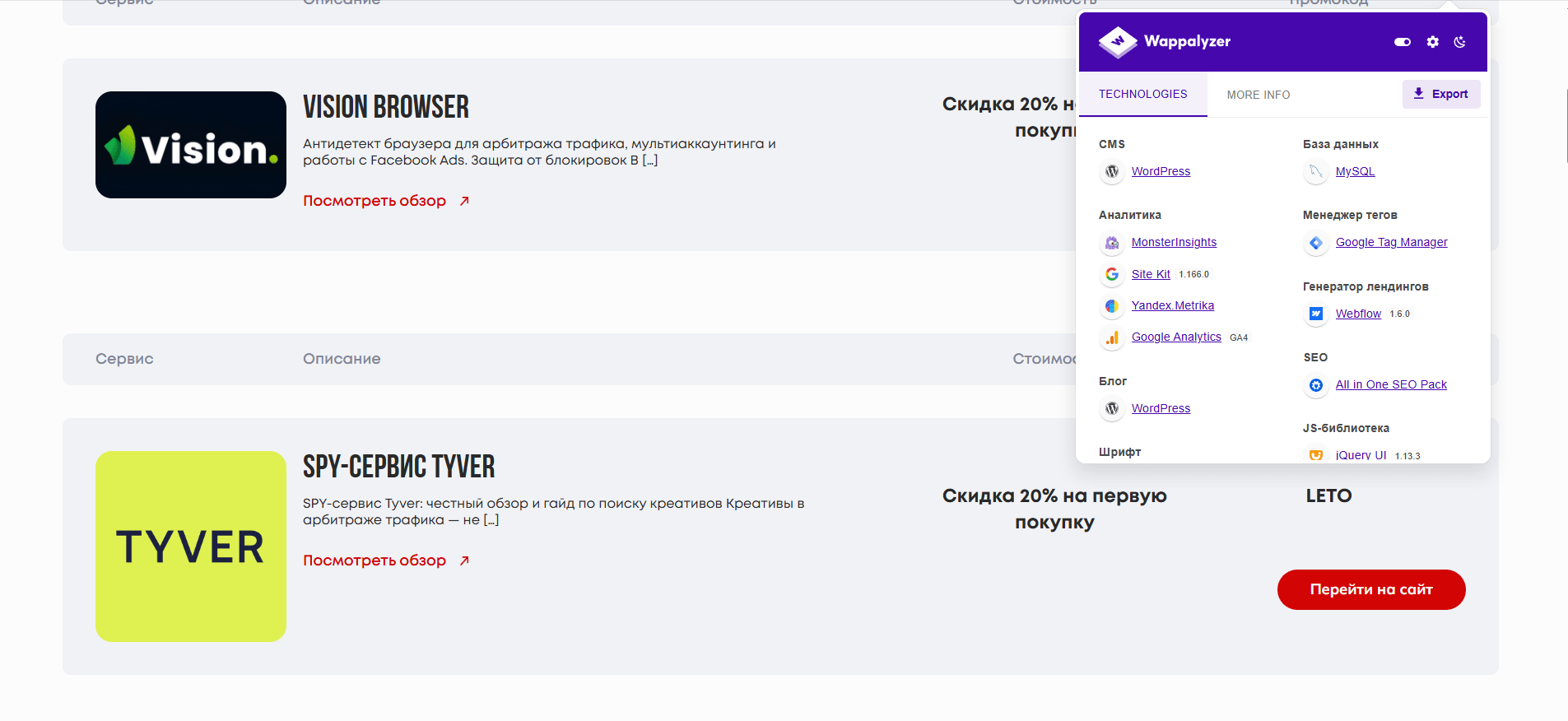
Task: Open the WordPress link under CMS
Action: click(x=1161, y=171)
